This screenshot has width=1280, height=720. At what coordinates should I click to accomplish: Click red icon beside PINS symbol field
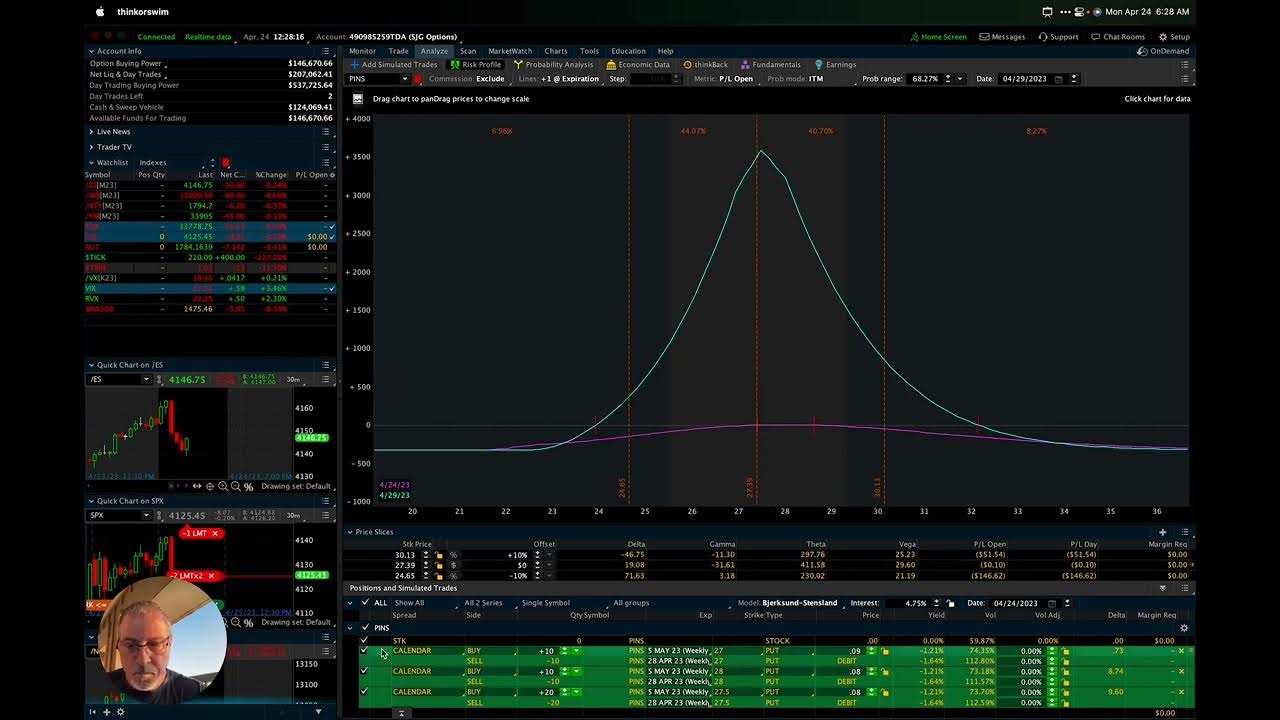tap(418, 79)
